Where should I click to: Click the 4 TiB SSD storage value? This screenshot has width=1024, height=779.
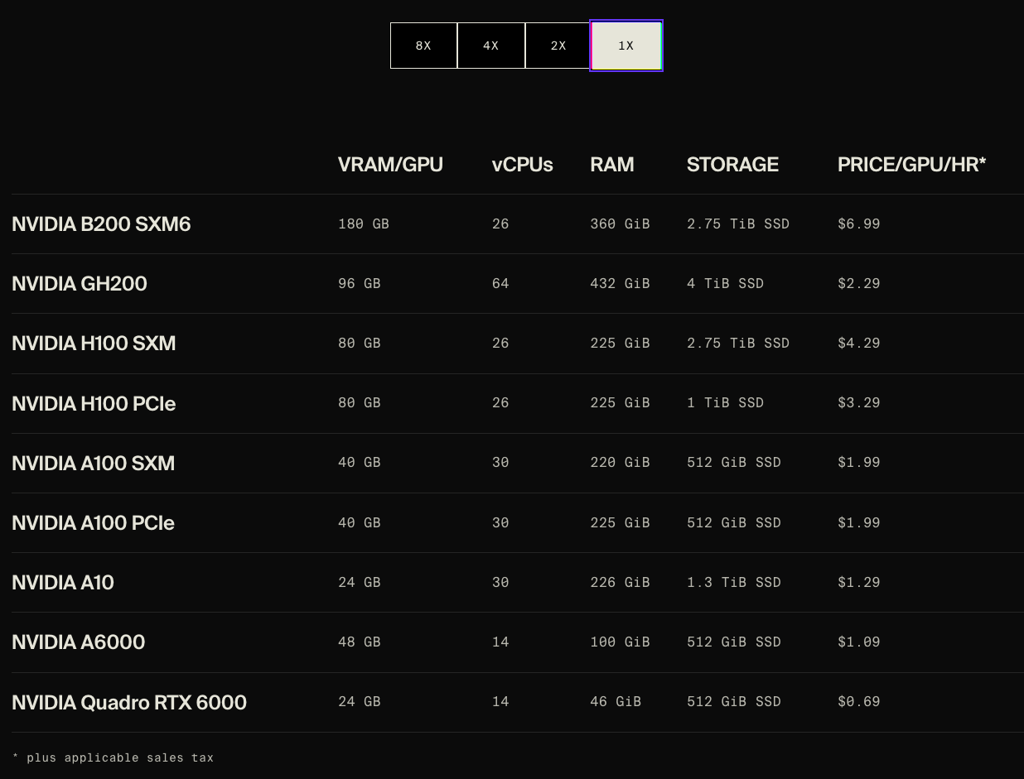725,283
